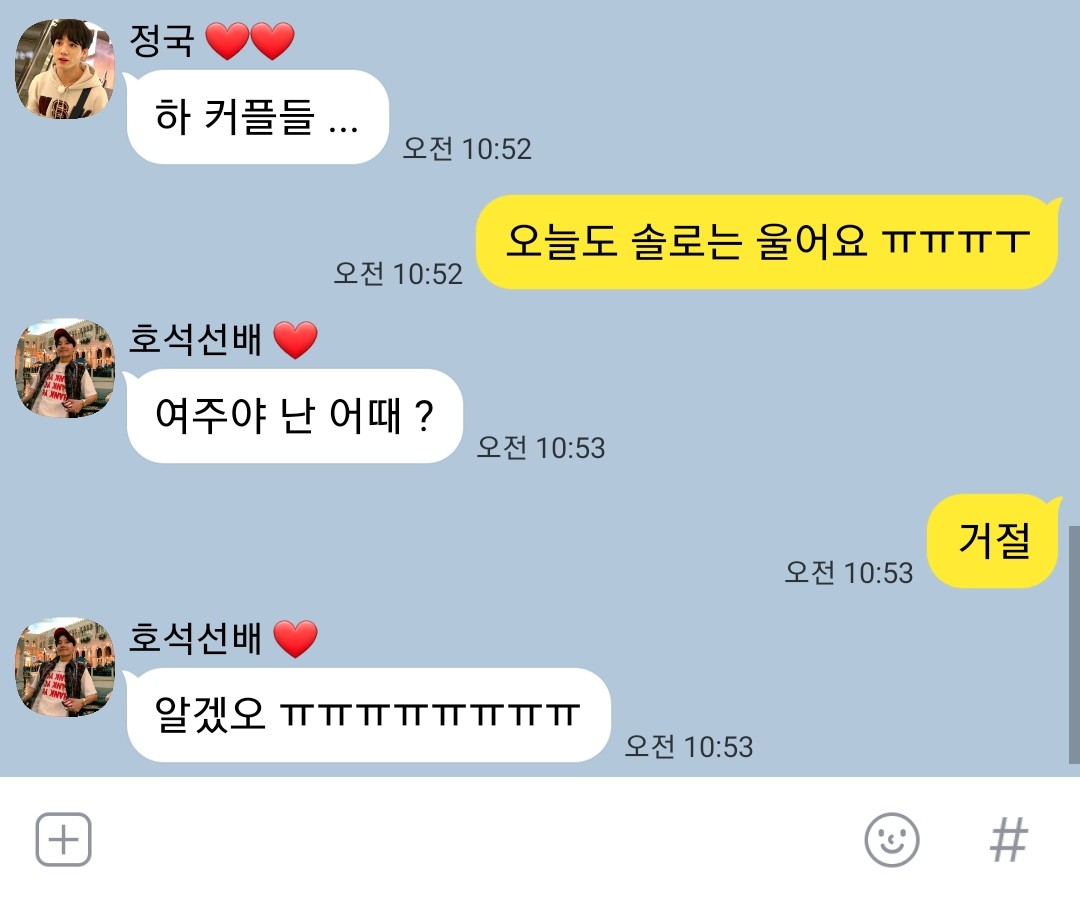Focus the message text input field
This screenshot has width=1080, height=903.
point(477,840)
